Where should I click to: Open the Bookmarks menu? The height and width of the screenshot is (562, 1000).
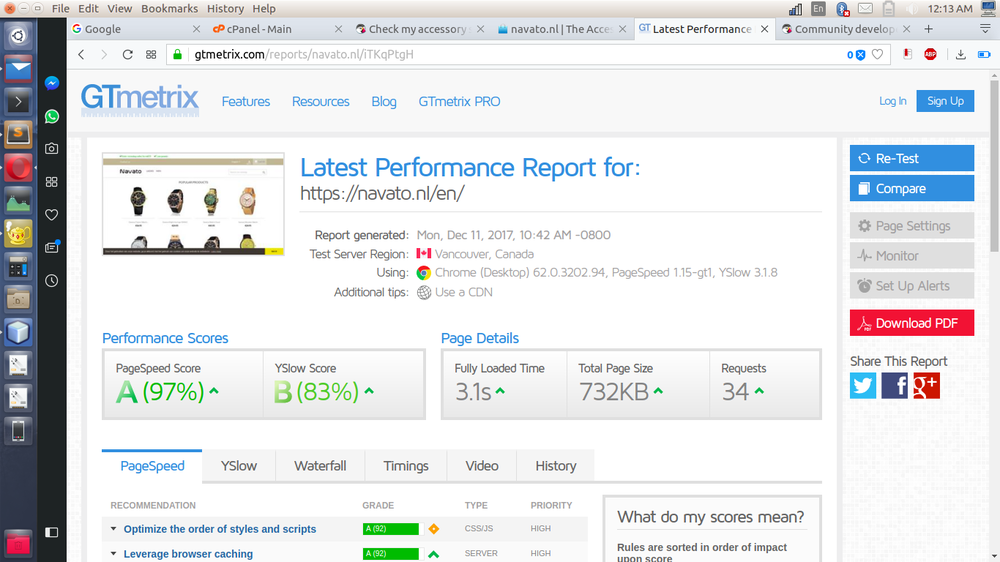tap(170, 9)
